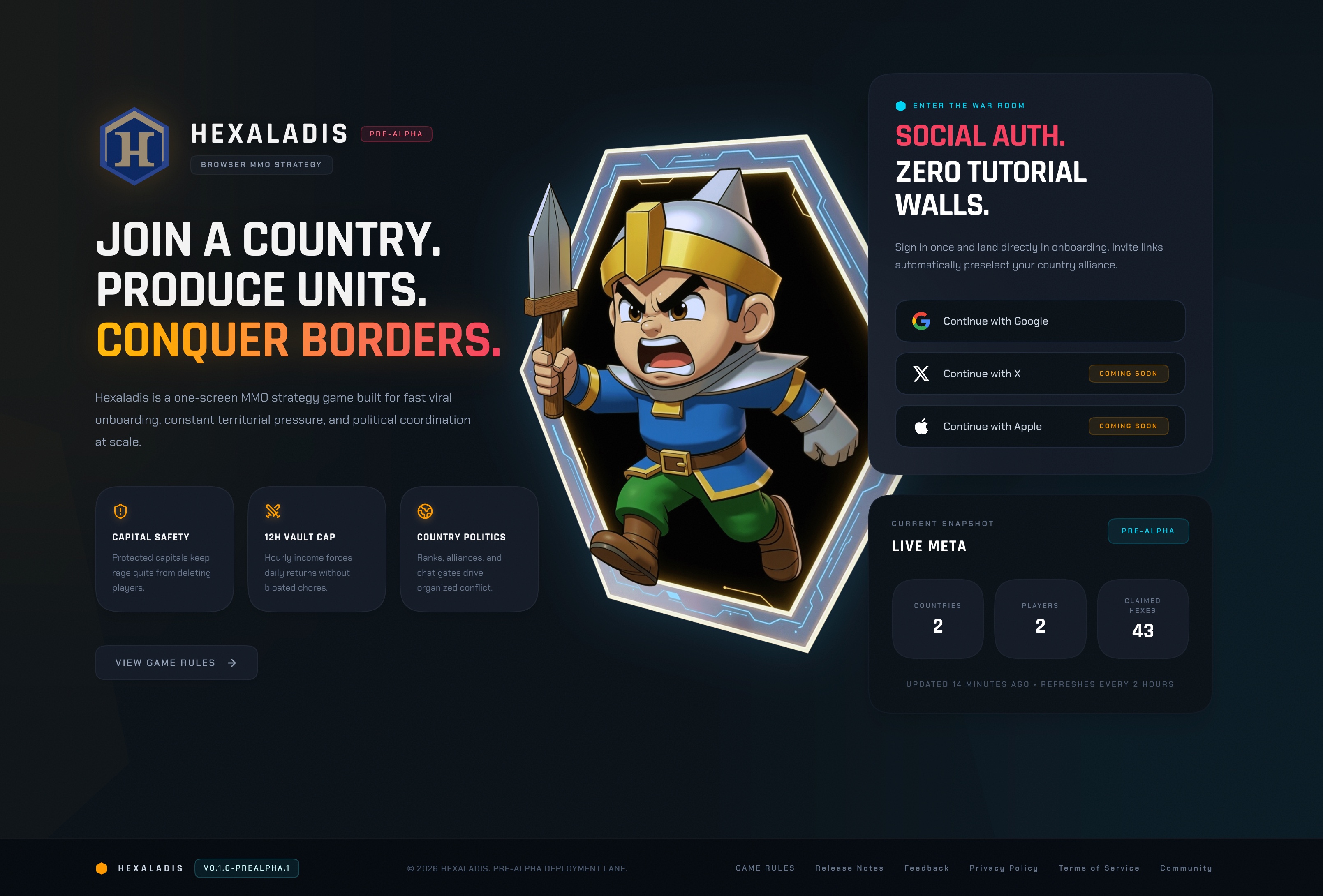Click the Capital Safety shield icon
The height and width of the screenshot is (896, 1323).
(x=120, y=511)
